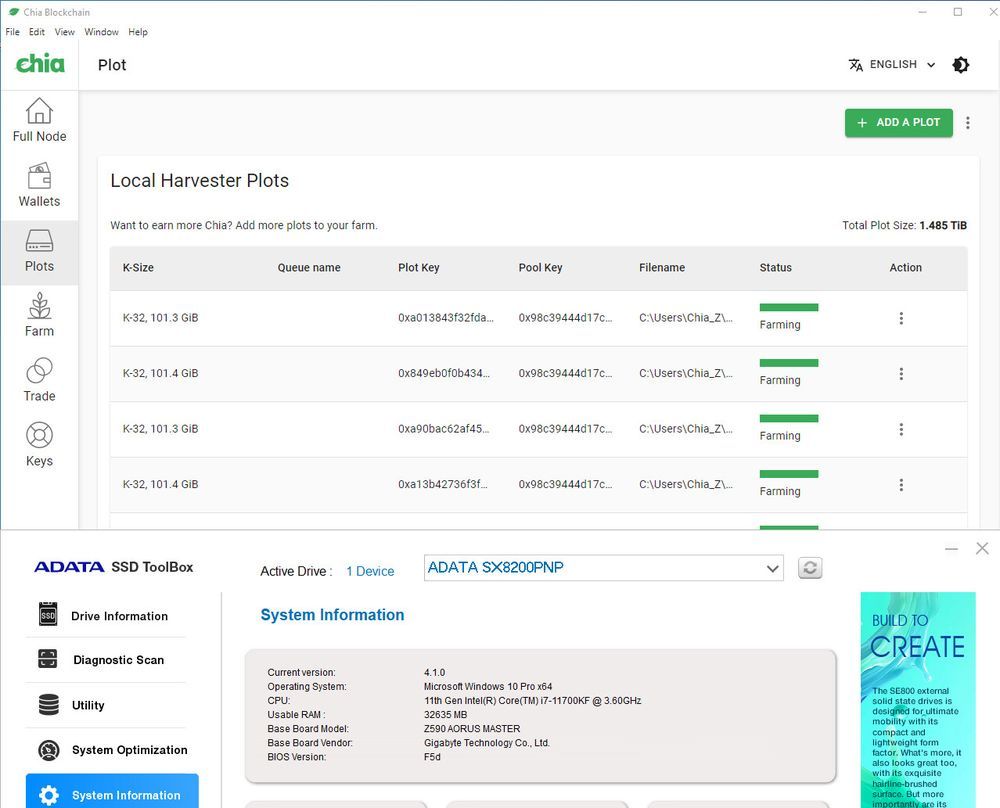This screenshot has height=808, width=1000.
Task: Open the View menu
Action: click(x=64, y=32)
